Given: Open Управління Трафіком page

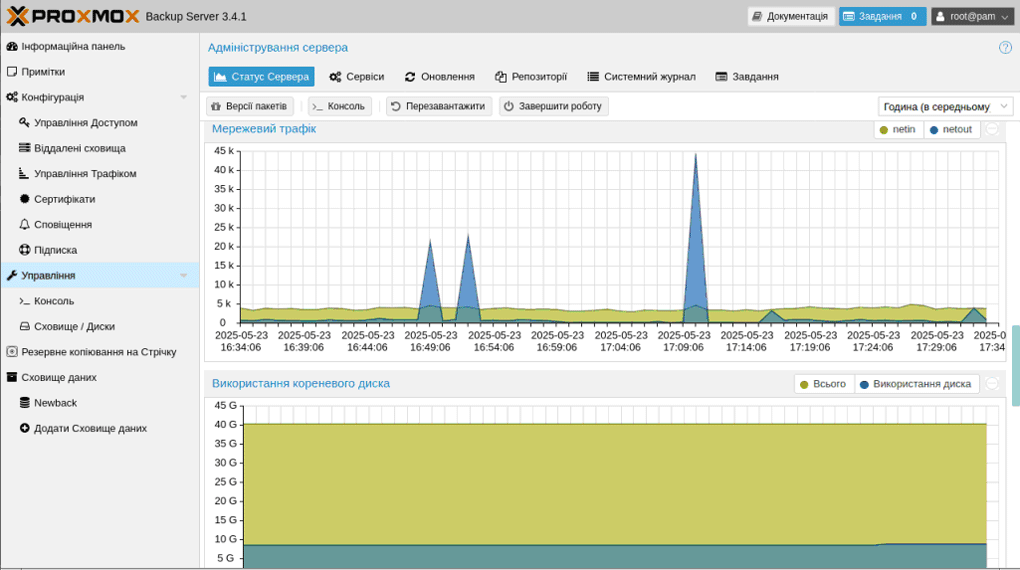Looking at the screenshot, I should (x=84, y=174).
